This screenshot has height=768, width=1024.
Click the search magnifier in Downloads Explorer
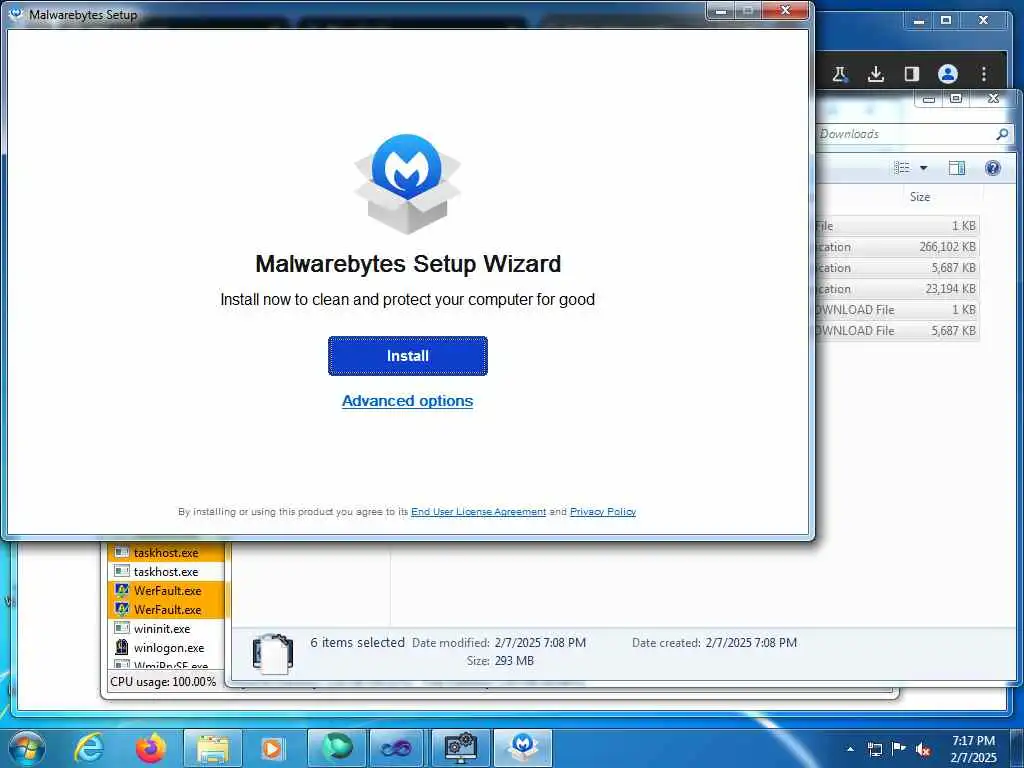[1002, 134]
